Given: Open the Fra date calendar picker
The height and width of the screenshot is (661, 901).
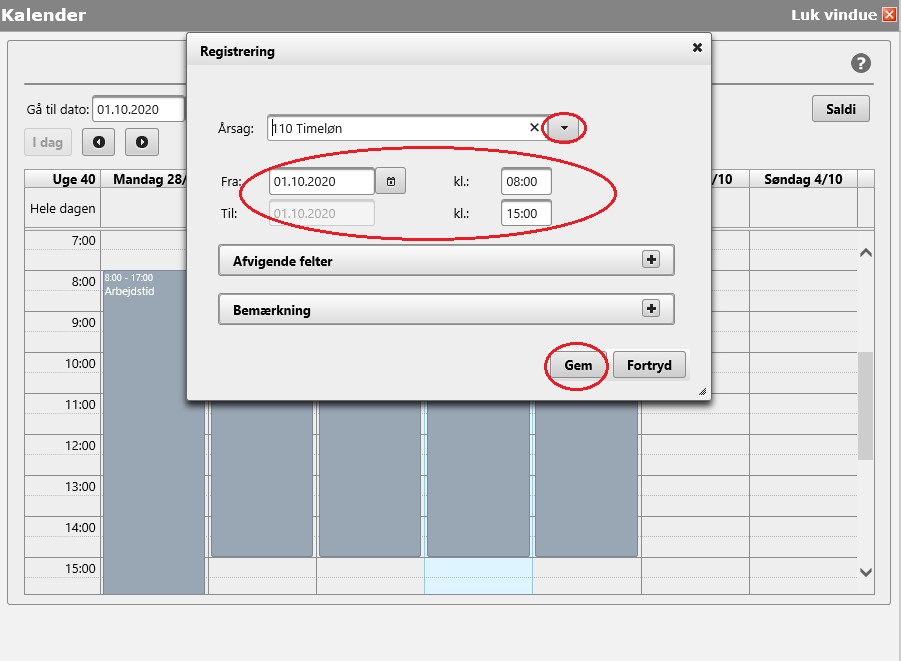Looking at the screenshot, I should point(391,181).
